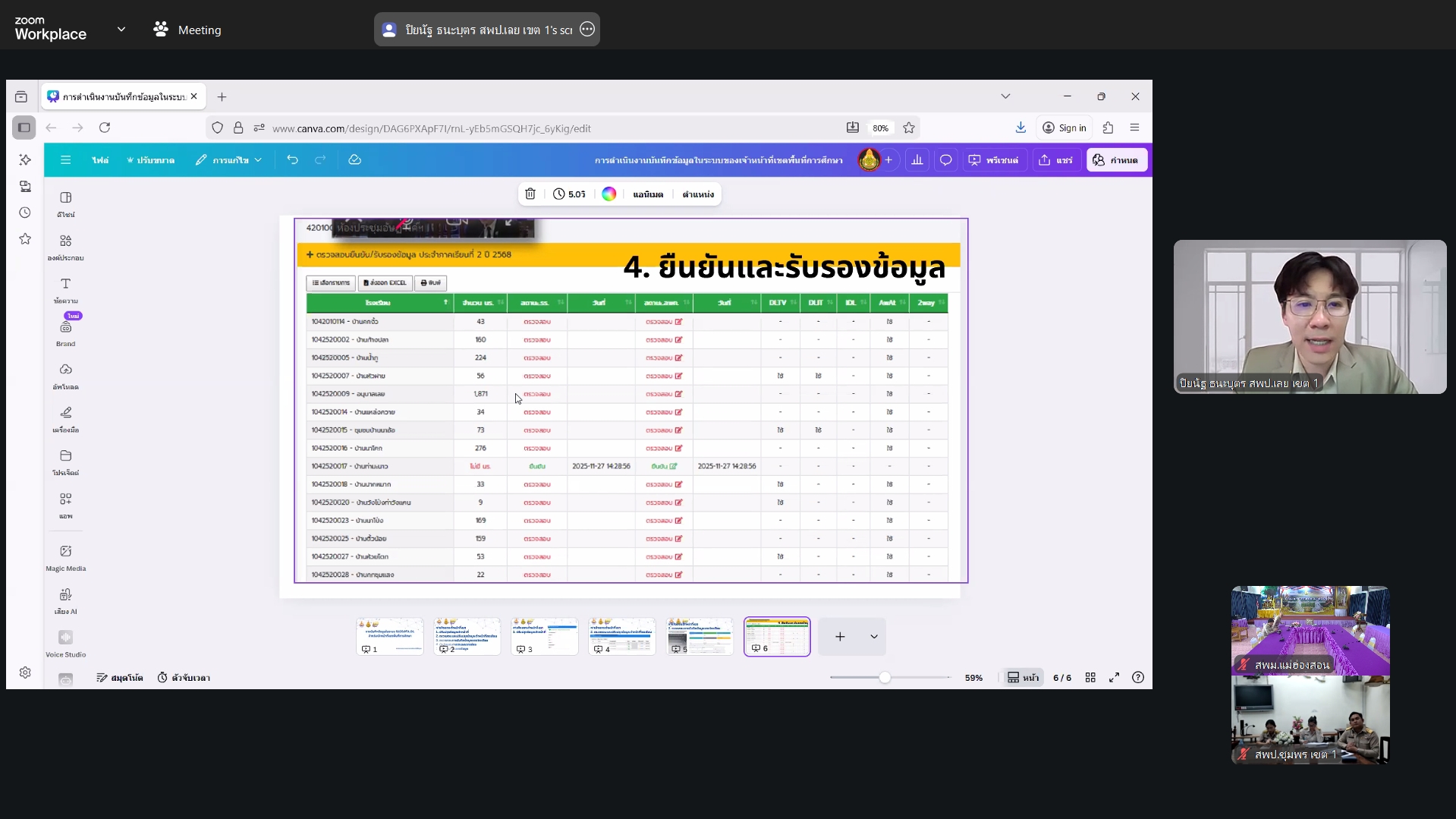Toggle the browser sidebar panel button

coord(24,128)
